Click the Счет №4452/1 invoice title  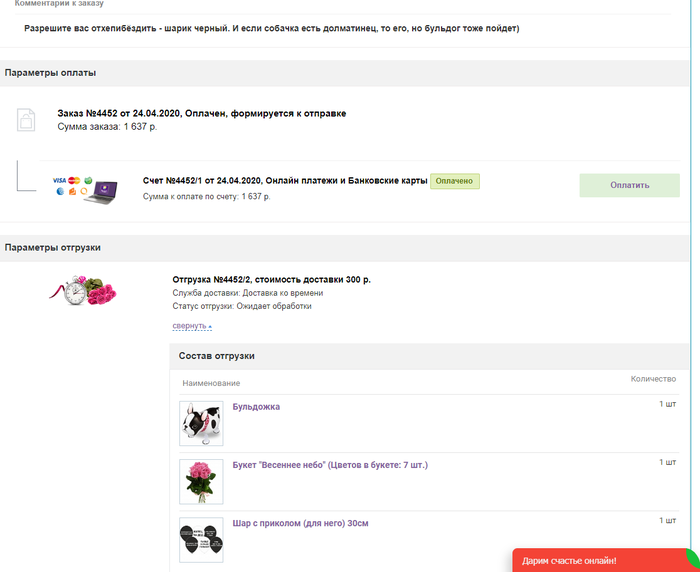pos(285,181)
